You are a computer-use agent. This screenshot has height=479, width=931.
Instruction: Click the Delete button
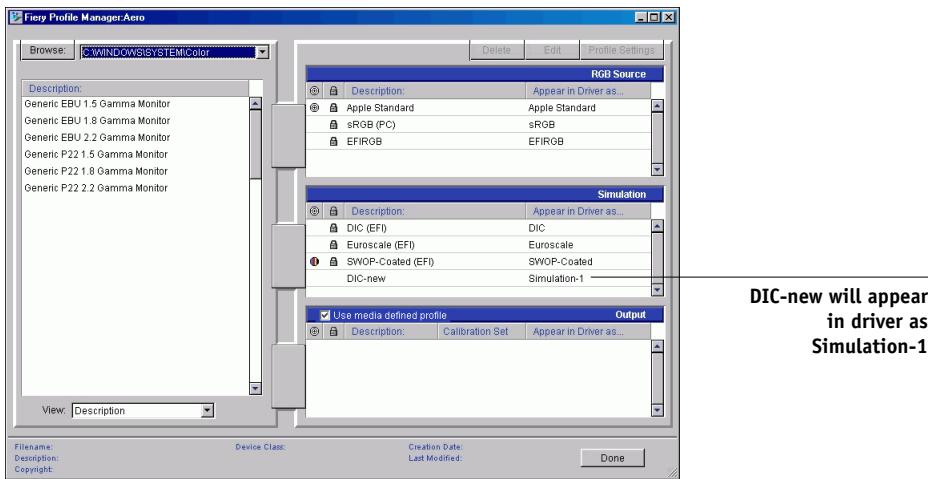[x=496, y=50]
